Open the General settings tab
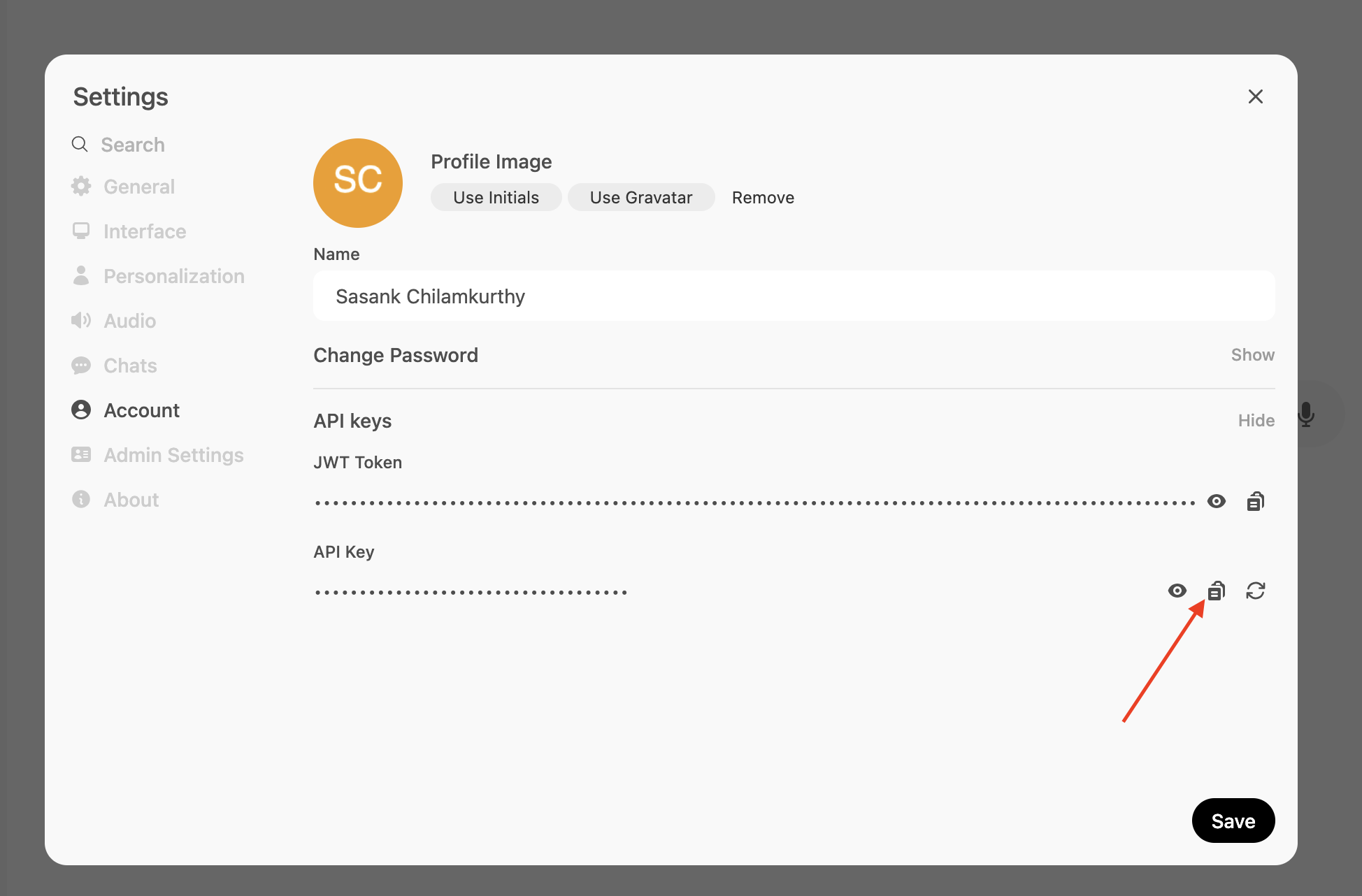Viewport: 1362px width, 896px height. tap(123, 187)
